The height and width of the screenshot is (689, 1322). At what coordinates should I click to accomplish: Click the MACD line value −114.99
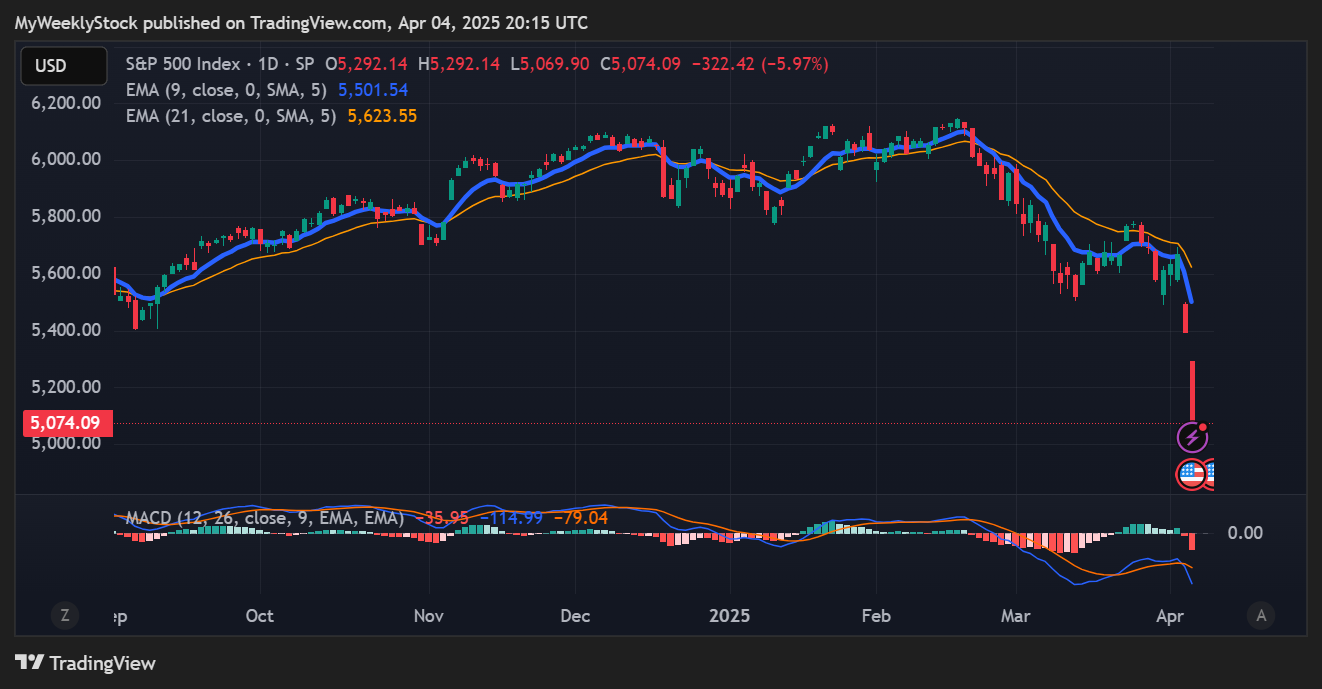511,518
